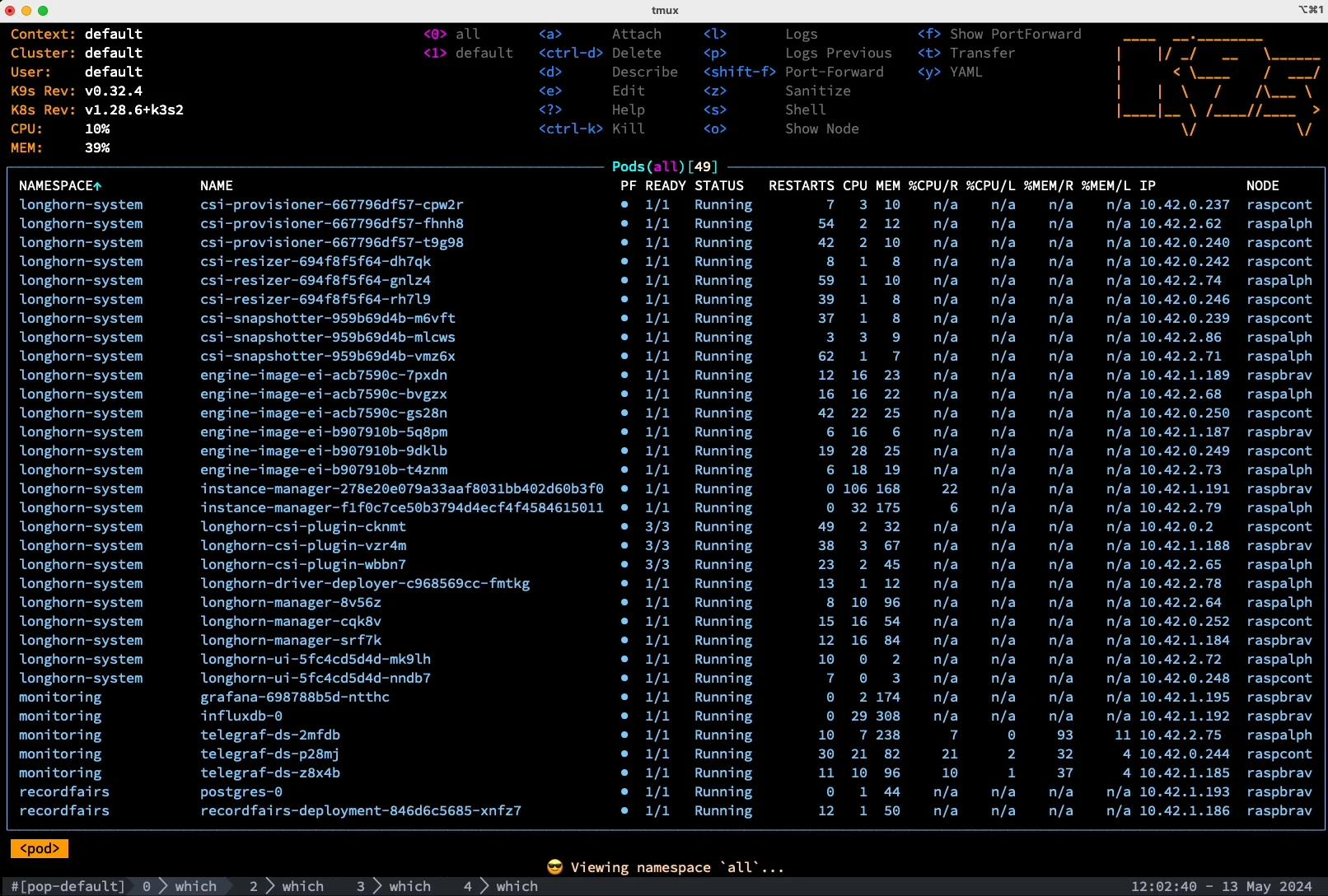Select pod longhorn-driver-deployer-c968569cc-fmtkg
The image size is (1328, 896).
[666, 583]
